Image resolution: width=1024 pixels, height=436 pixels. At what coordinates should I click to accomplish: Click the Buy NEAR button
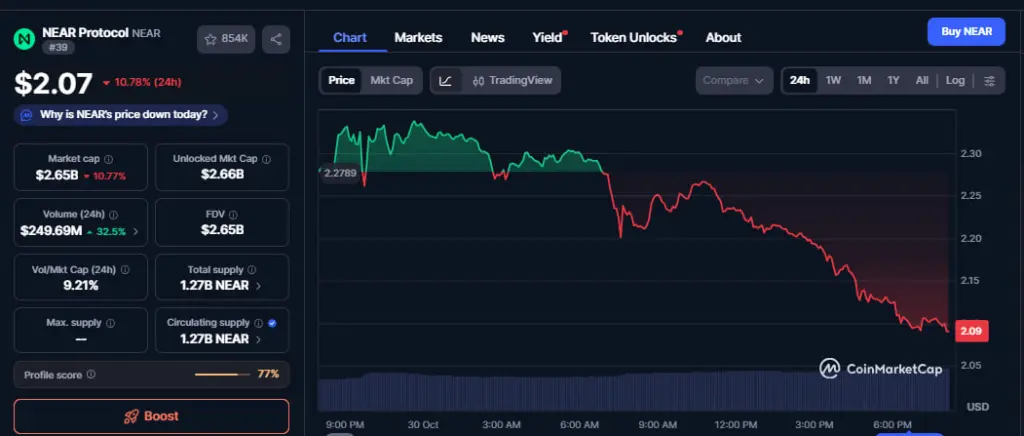tap(966, 31)
